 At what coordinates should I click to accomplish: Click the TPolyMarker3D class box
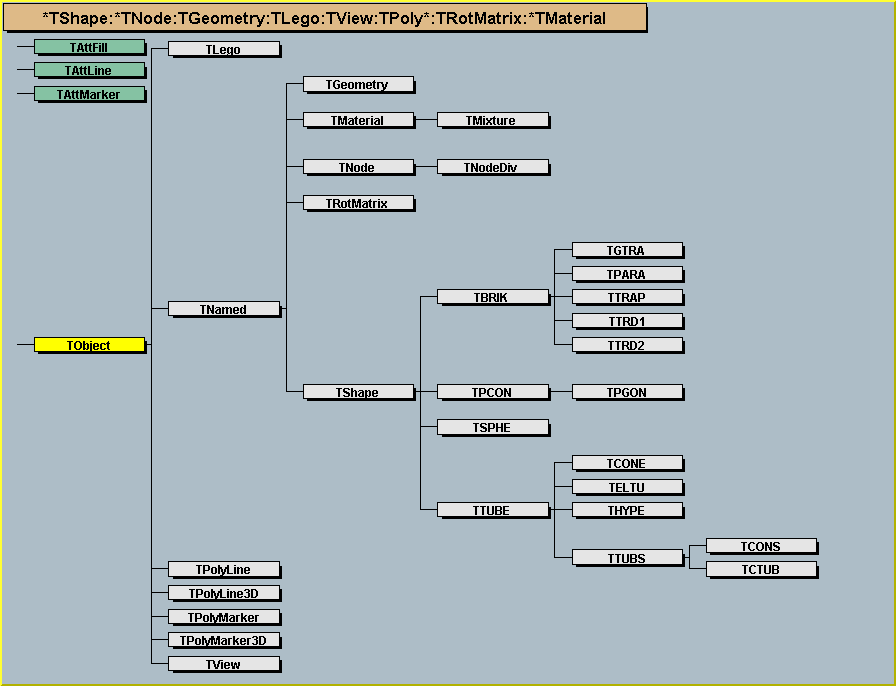point(223,640)
